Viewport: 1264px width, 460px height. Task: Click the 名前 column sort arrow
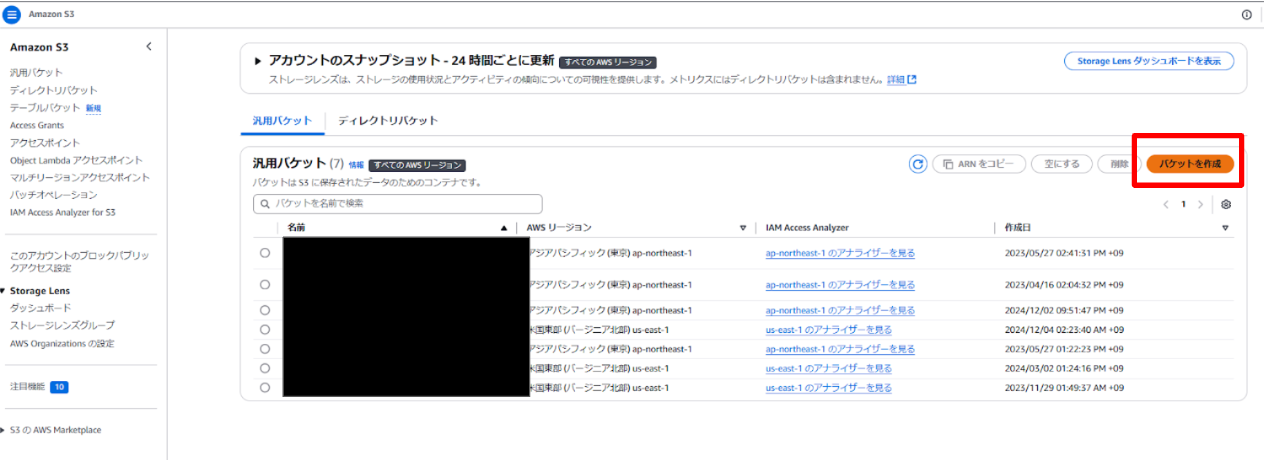coord(504,228)
